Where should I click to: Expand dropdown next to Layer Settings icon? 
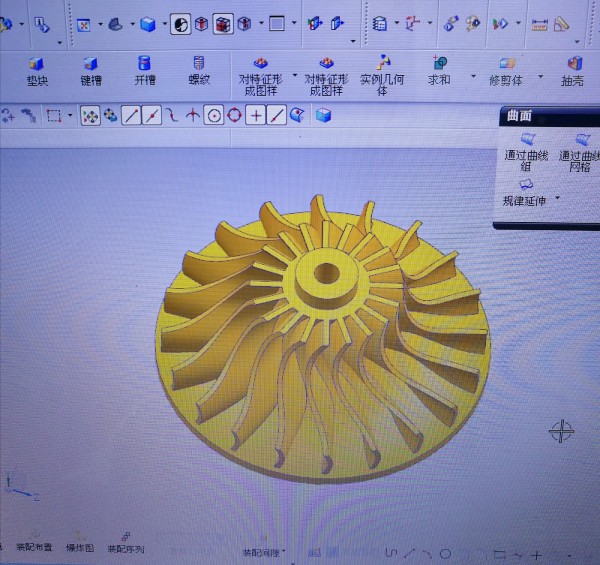tap(396, 23)
